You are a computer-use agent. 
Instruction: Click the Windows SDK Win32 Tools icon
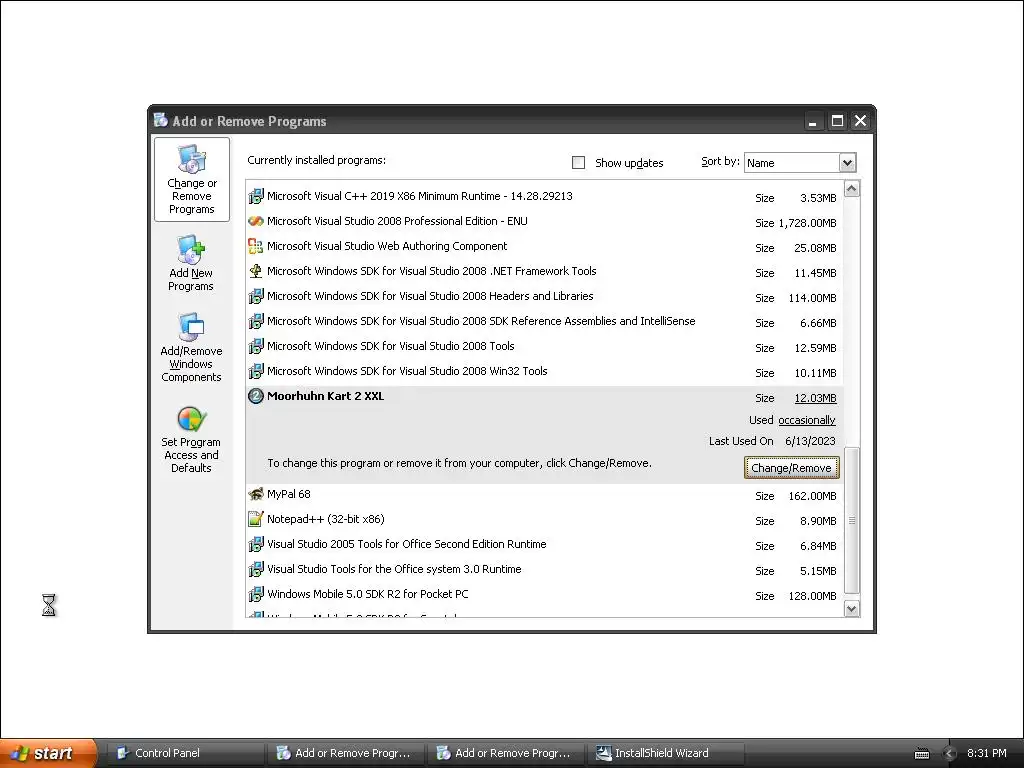(x=256, y=372)
